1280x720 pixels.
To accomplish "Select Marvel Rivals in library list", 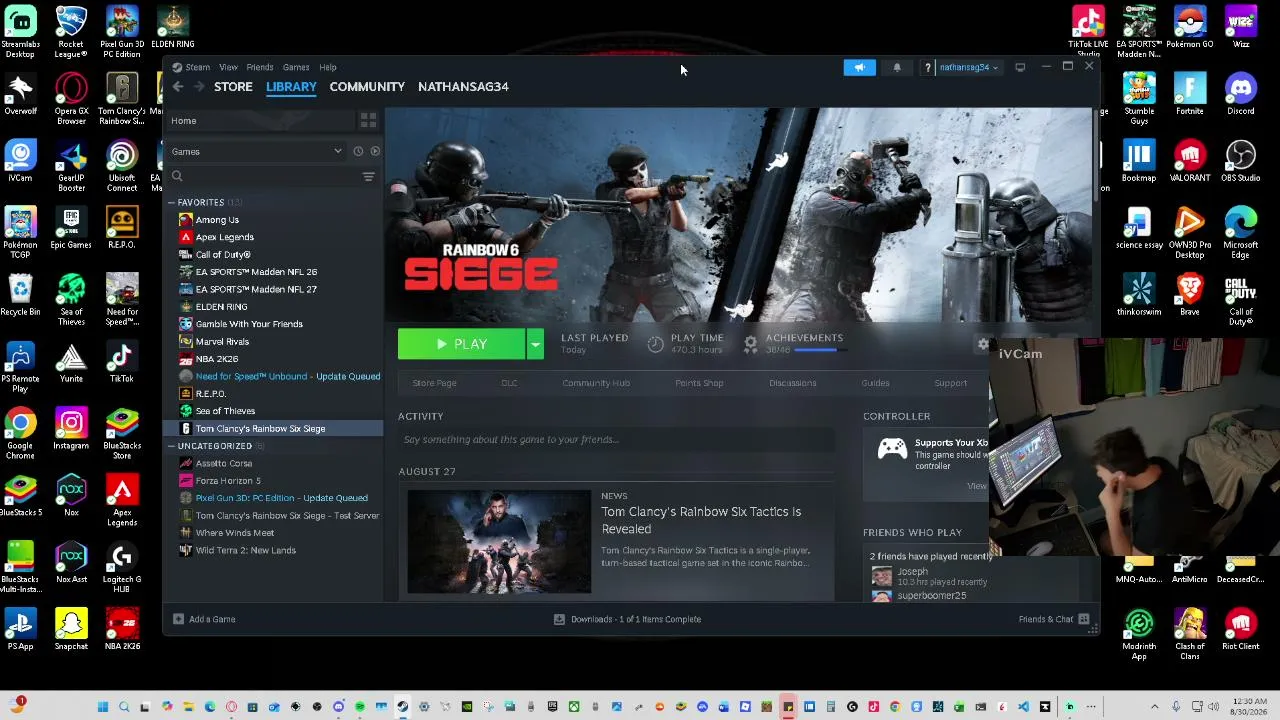I will 222,342.
